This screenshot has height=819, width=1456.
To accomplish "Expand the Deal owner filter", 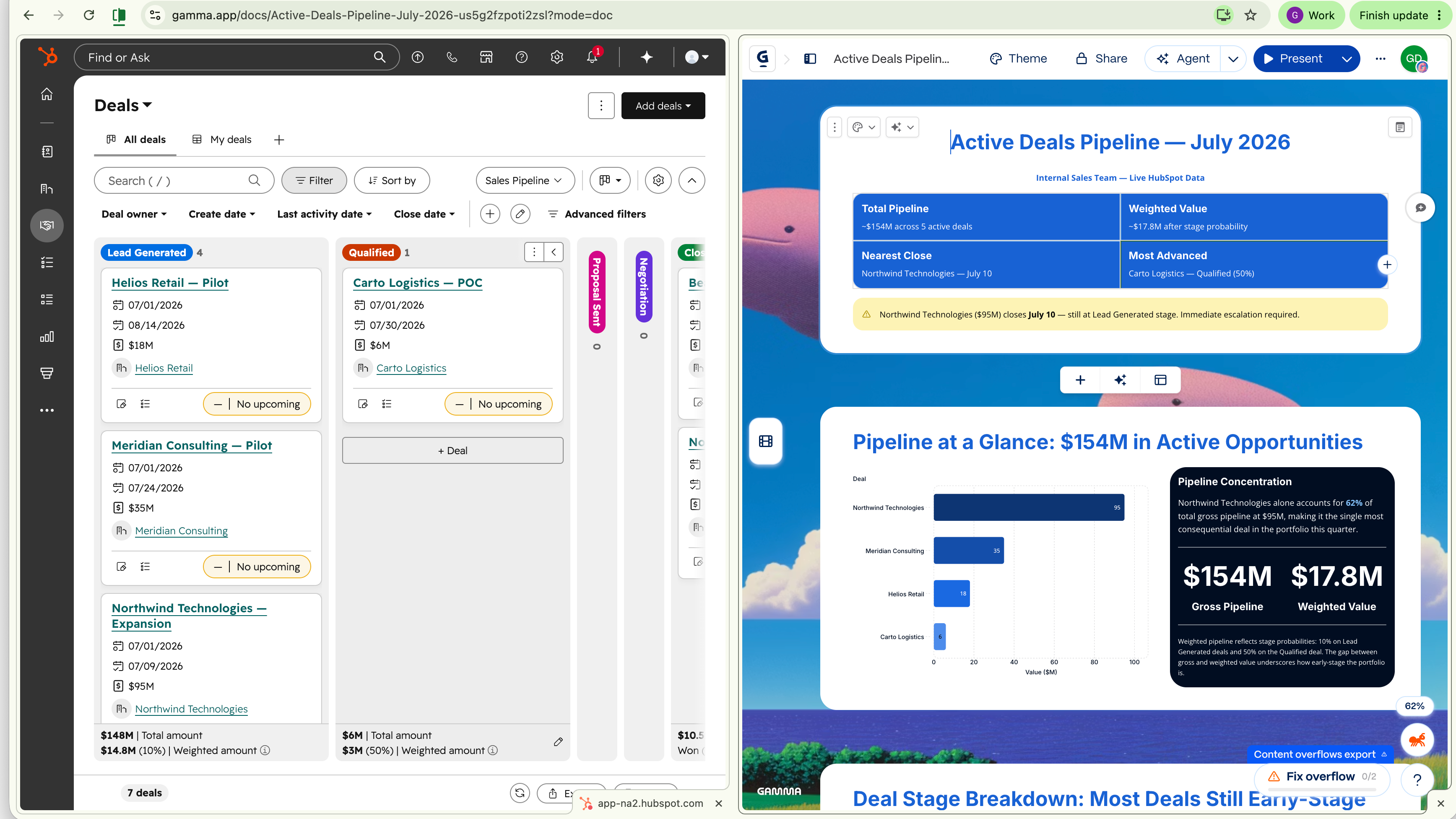I will point(134,214).
